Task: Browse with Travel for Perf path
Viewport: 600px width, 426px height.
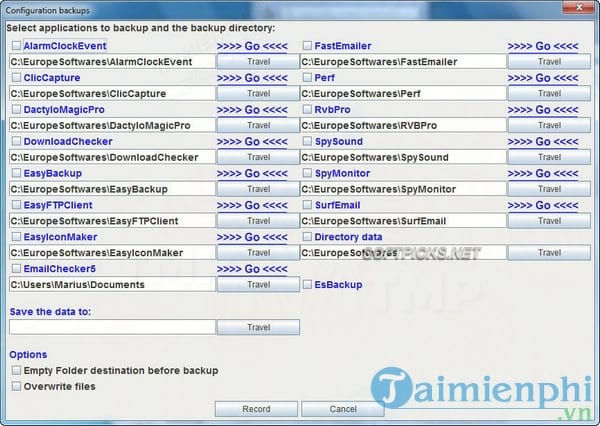Action: point(549,93)
